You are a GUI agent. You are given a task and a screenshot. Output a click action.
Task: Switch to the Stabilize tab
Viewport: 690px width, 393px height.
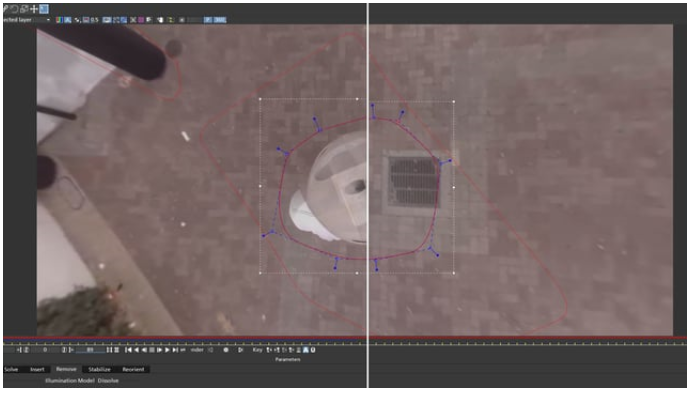[99, 369]
